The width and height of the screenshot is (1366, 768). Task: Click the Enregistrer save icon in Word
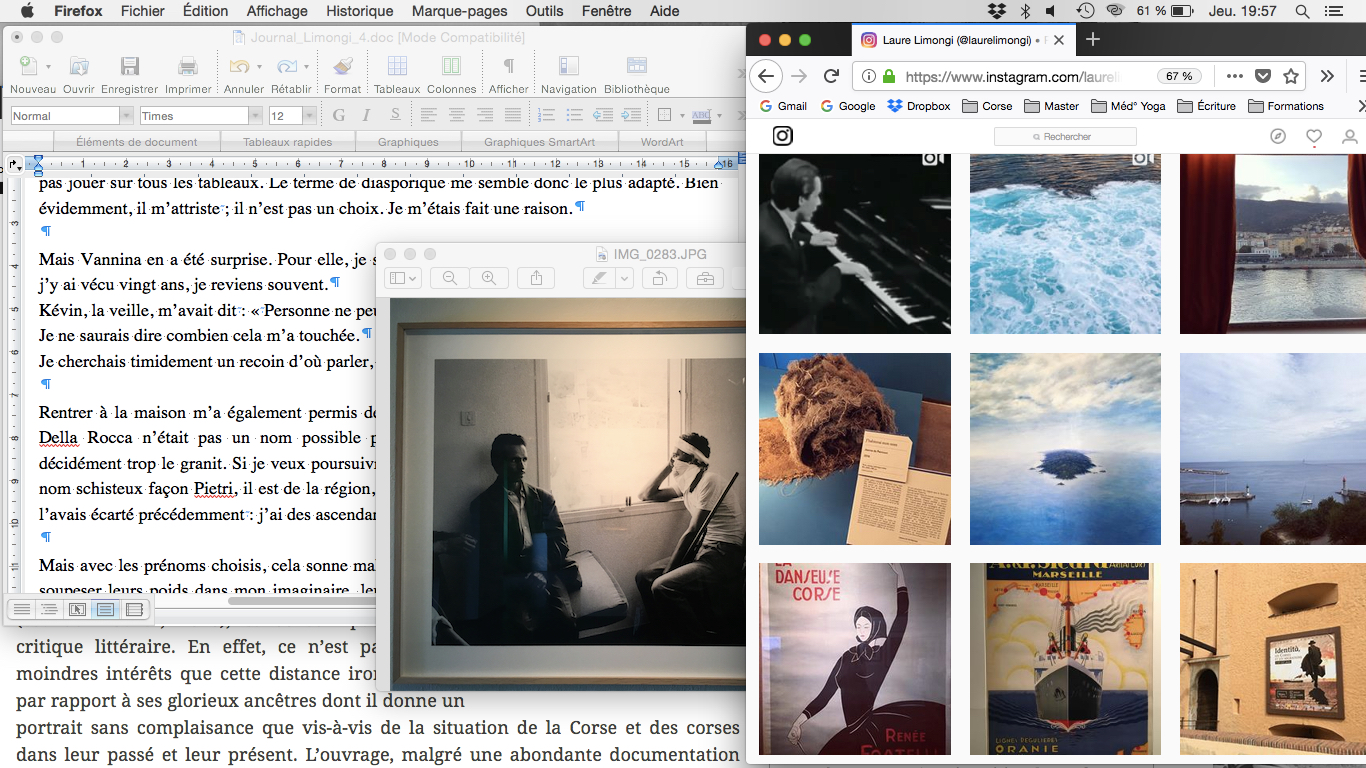[x=130, y=67]
